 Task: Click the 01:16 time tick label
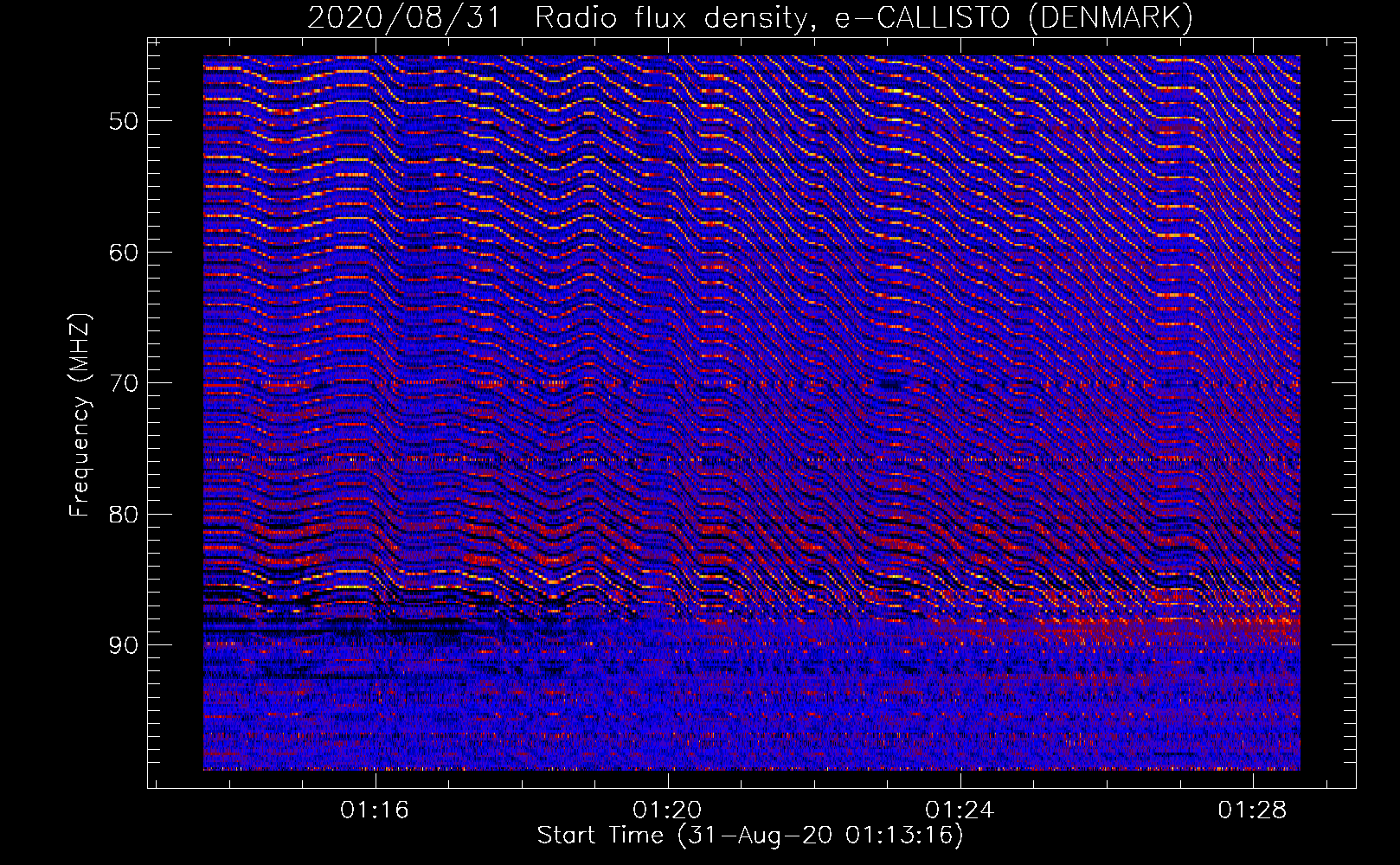coord(375,811)
